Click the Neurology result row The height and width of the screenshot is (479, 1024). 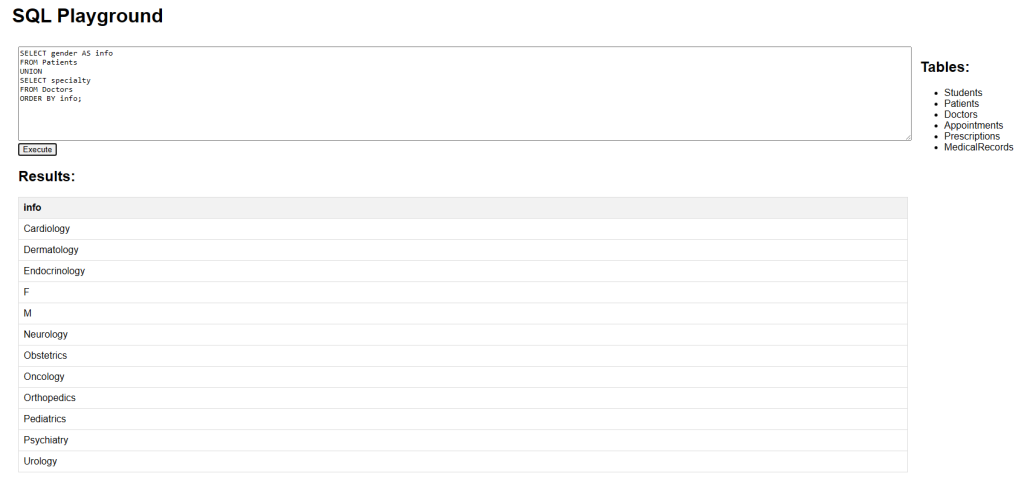(463, 335)
